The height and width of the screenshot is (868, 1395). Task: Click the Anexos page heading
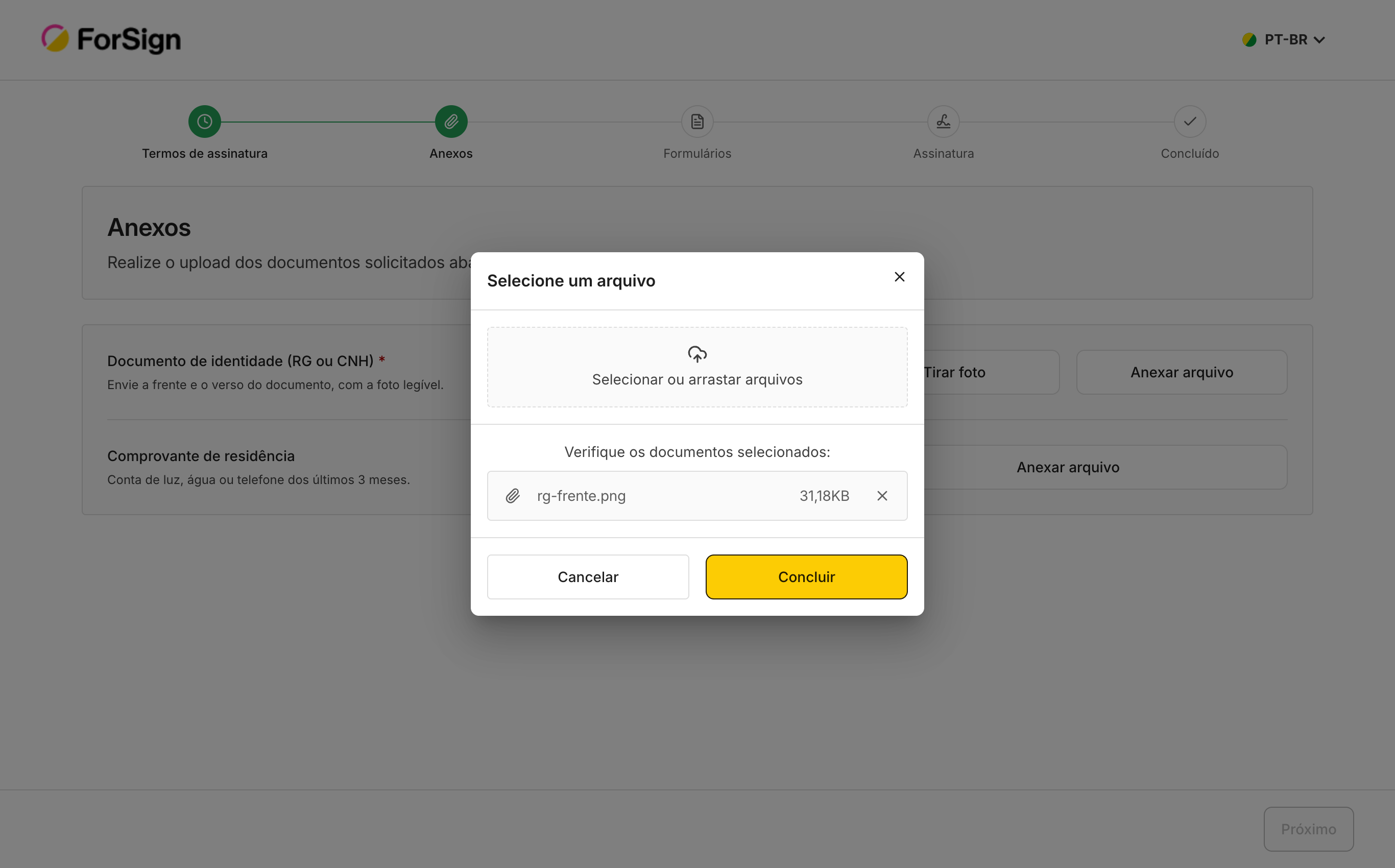tap(149, 227)
